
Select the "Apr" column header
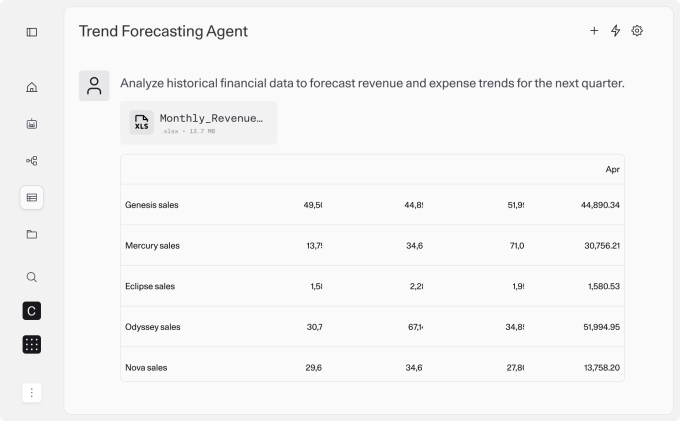612,169
